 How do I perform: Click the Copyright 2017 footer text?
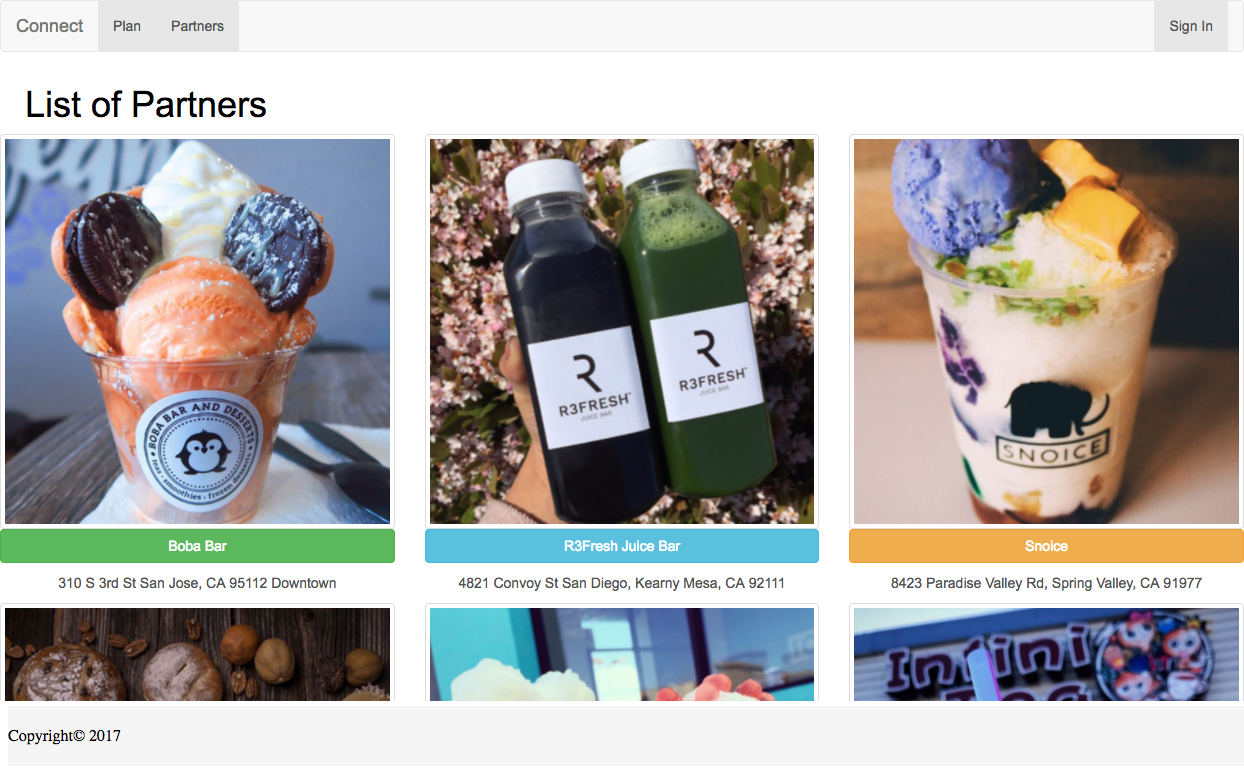point(64,736)
